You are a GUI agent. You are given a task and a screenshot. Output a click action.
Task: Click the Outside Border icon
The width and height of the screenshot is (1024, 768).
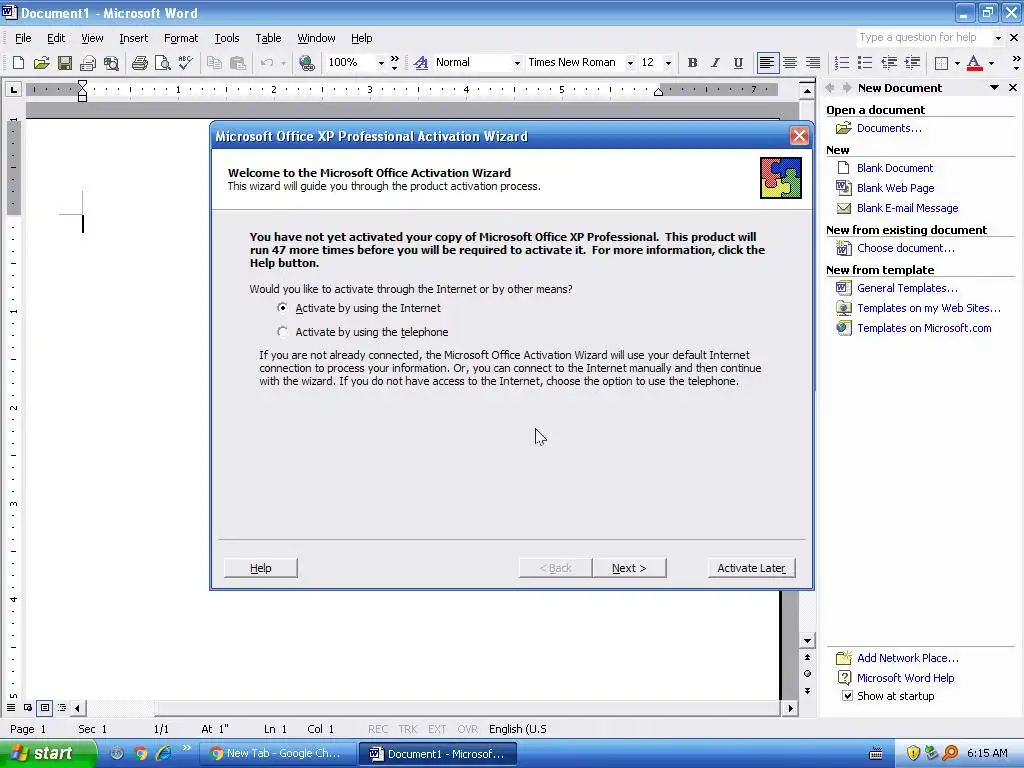(x=941, y=63)
